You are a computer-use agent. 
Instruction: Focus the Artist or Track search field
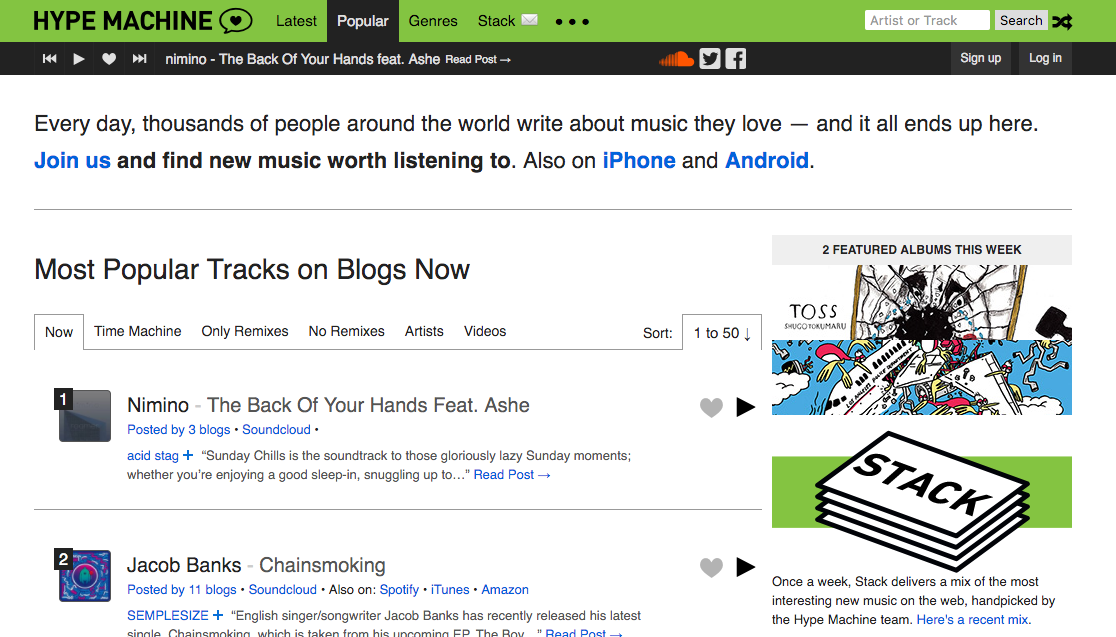(927, 21)
